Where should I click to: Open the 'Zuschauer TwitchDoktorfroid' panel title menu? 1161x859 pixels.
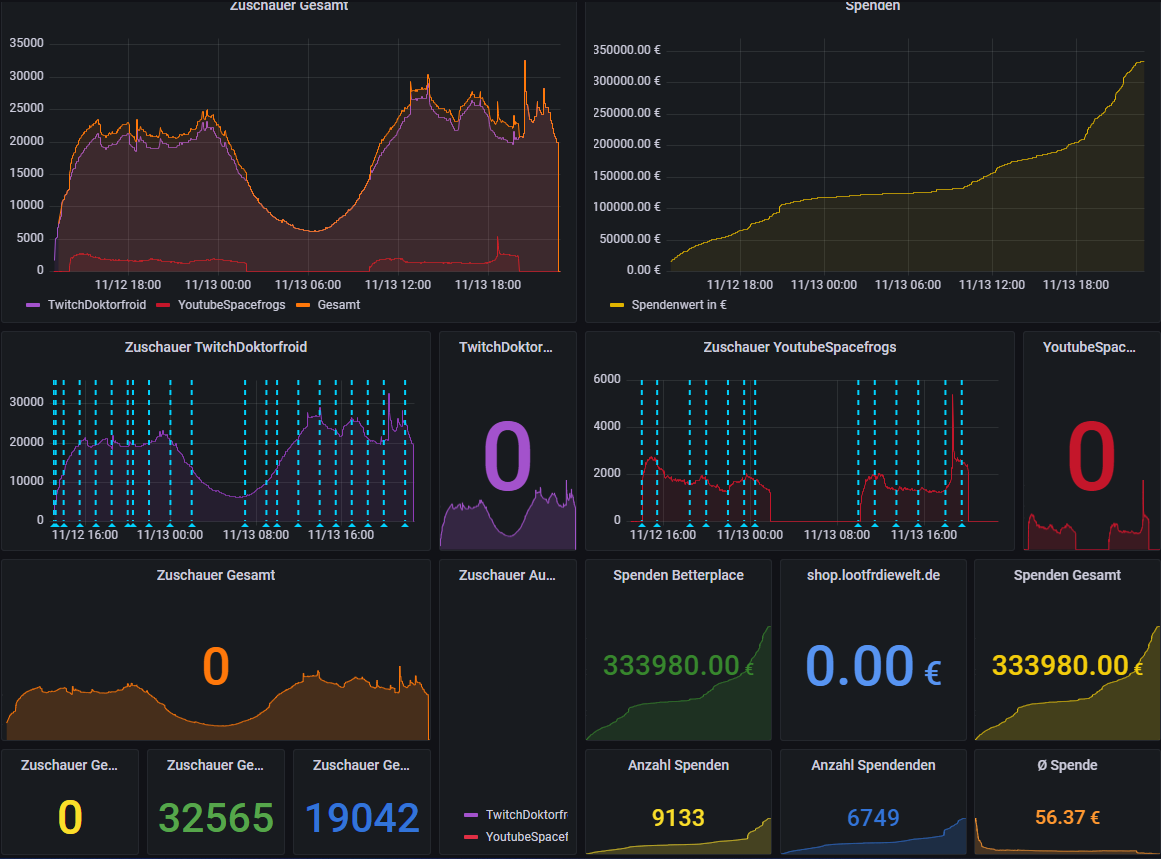click(215, 347)
